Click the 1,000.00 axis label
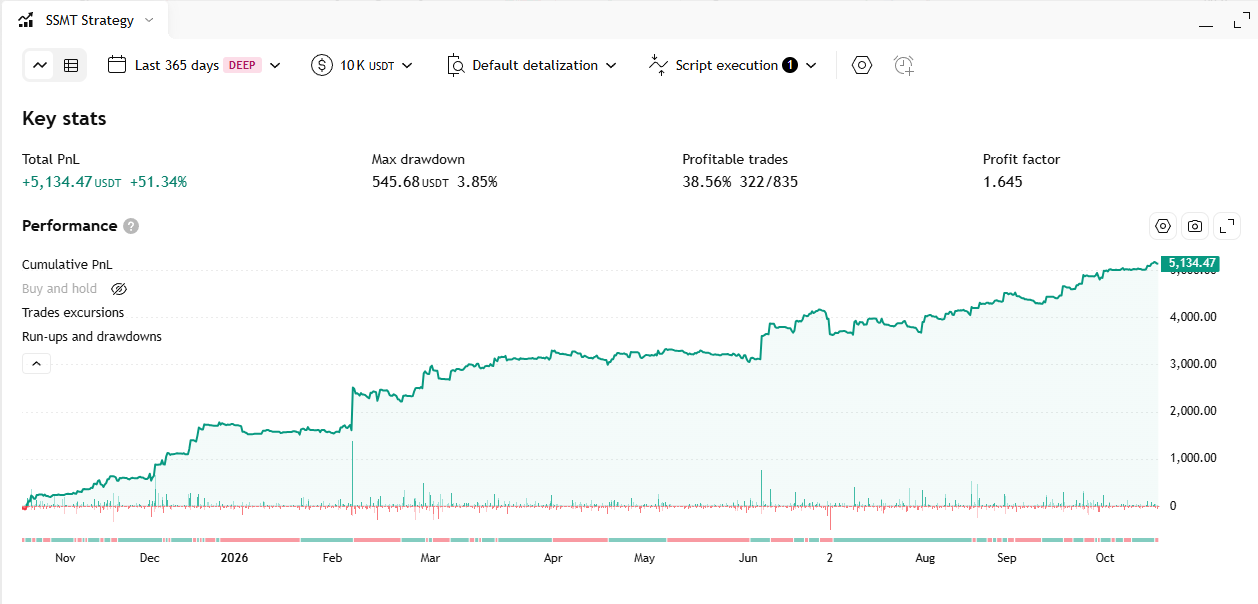This screenshot has height=604, width=1258. (1193, 458)
